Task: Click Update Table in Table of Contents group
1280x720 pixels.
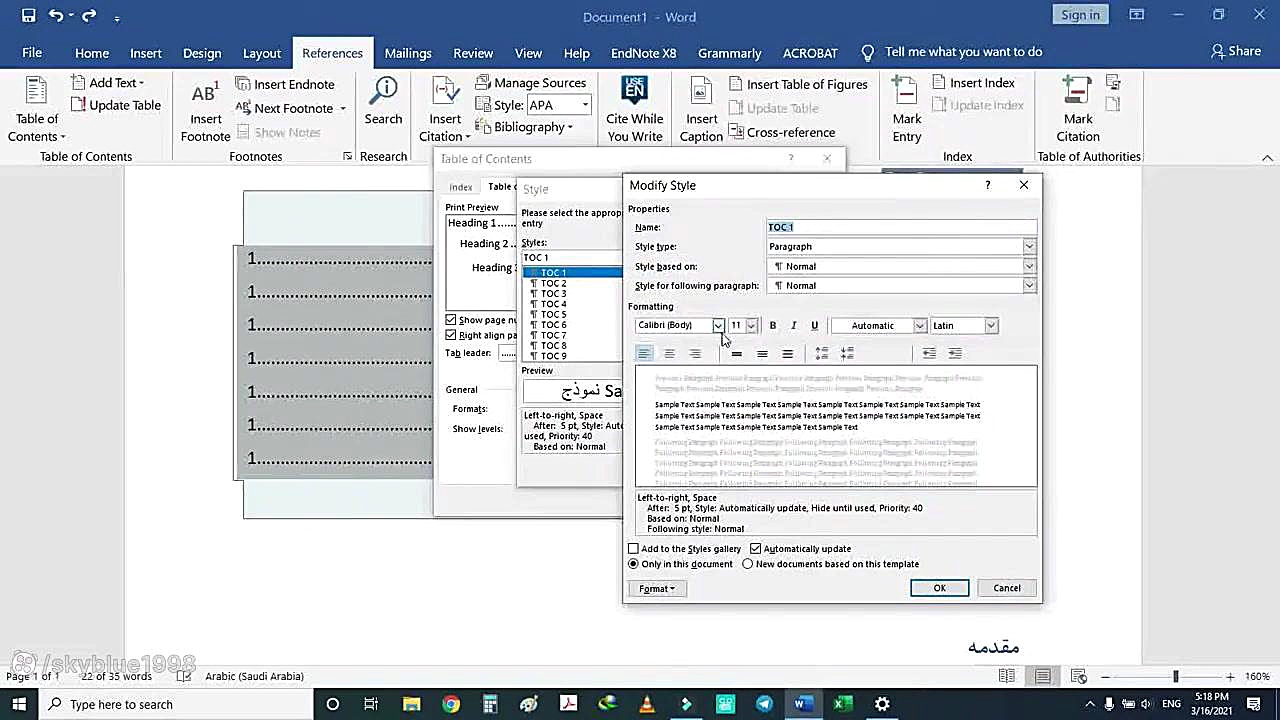Action: pyautogui.click(x=116, y=105)
